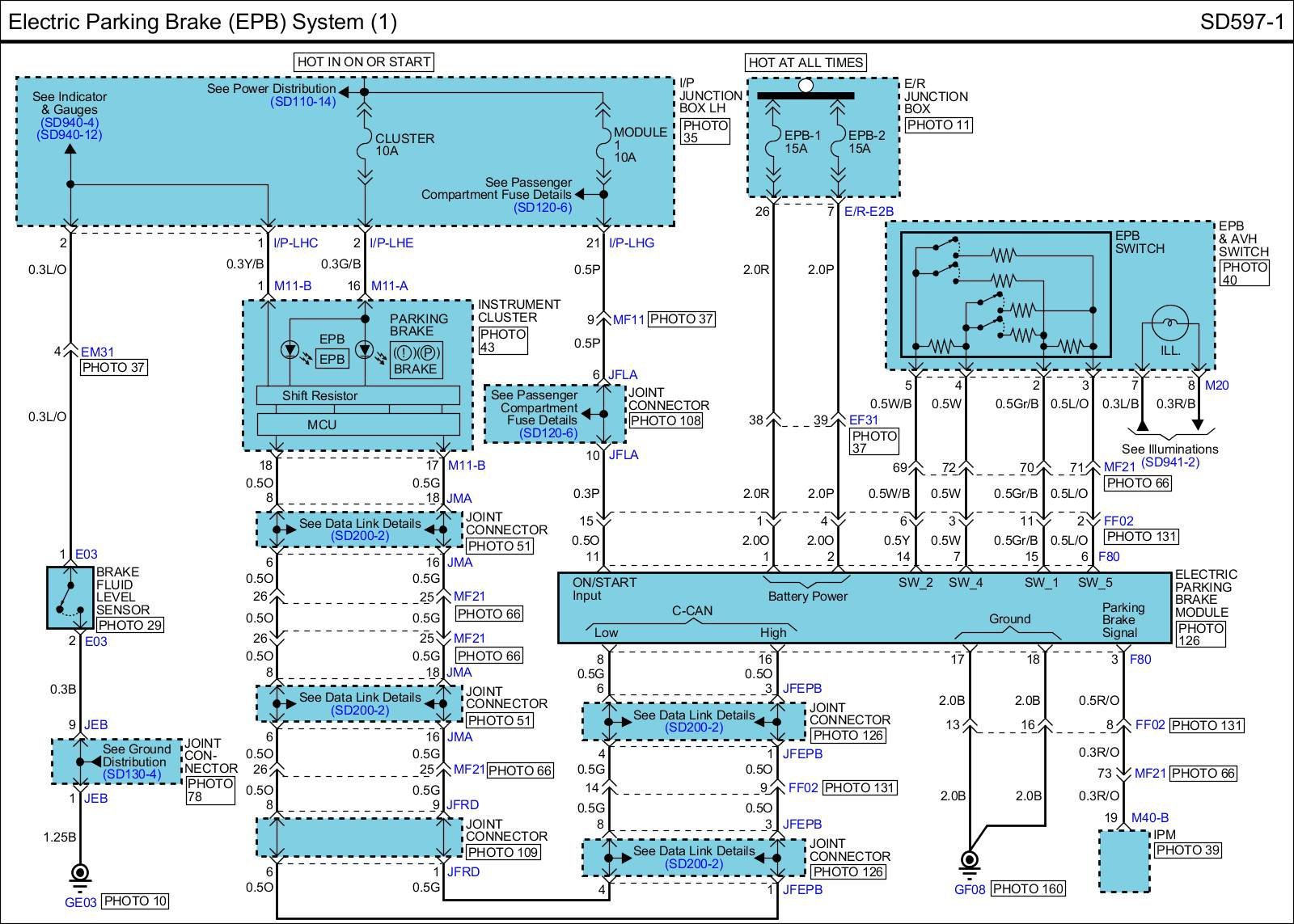
Task: Click the GE03 ground symbol
Action: (79, 874)
